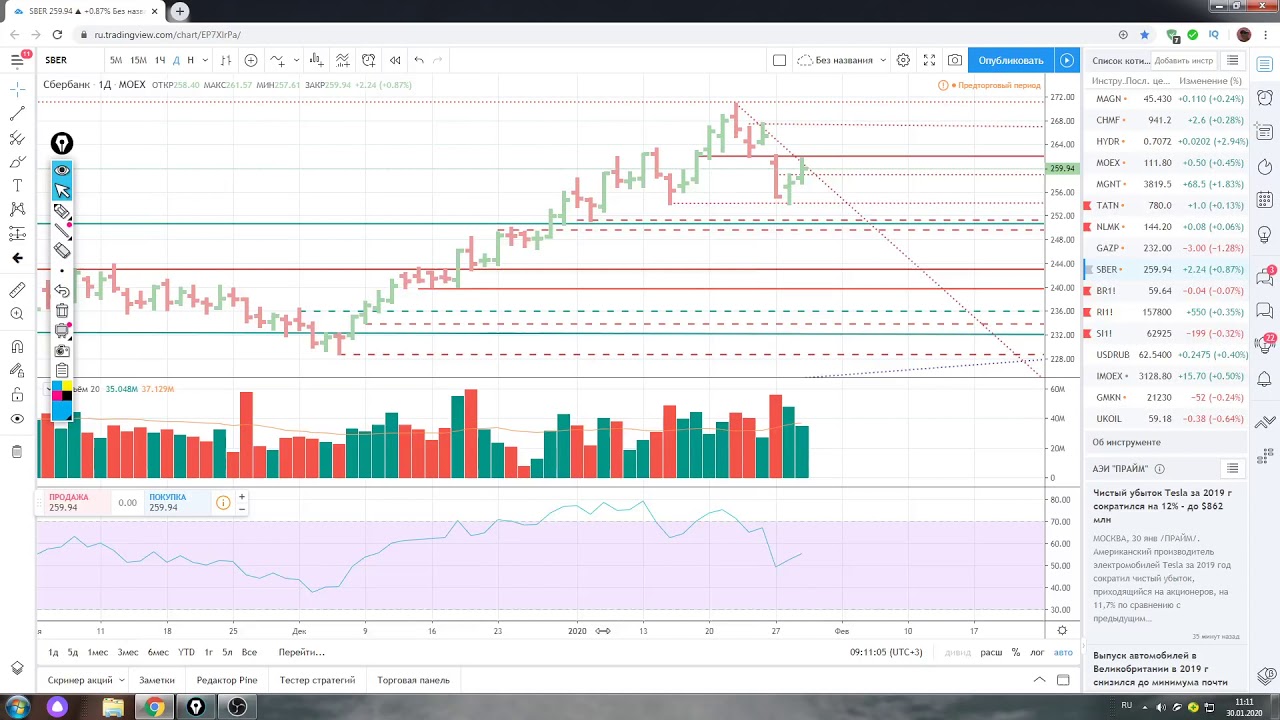Open the Перейти... go-to-date option
This screenshot has height=720, width=1280.
click(301, 652)
